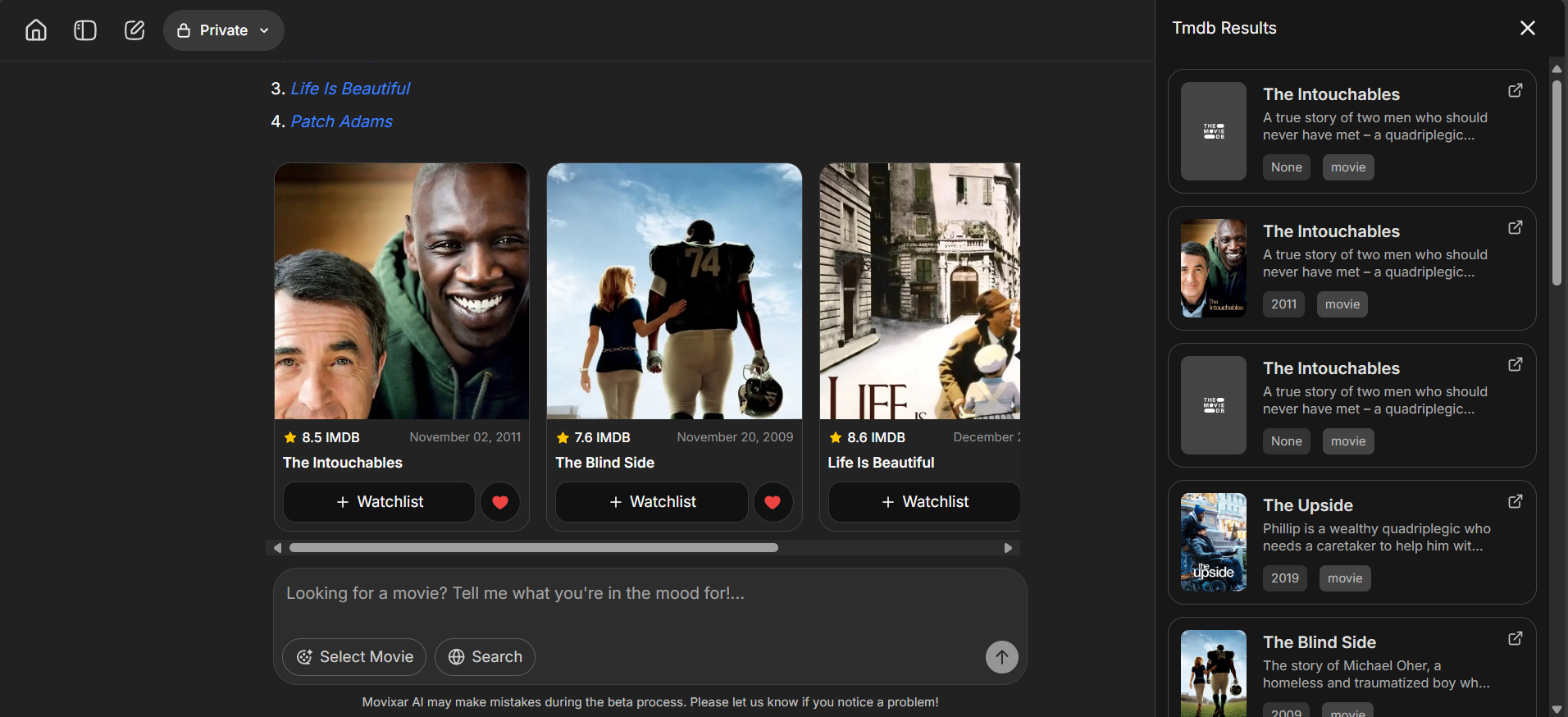Close the Tmdb Results panel

pyautogui.click(x=1527, y=28)
